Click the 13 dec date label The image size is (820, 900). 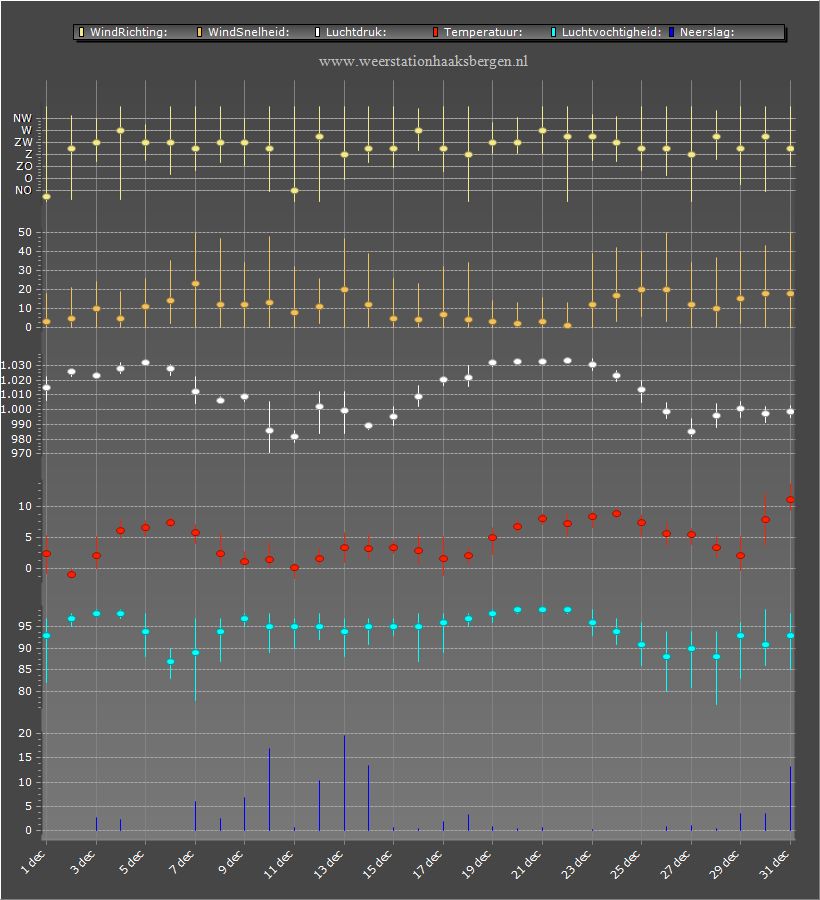(328, 864)
